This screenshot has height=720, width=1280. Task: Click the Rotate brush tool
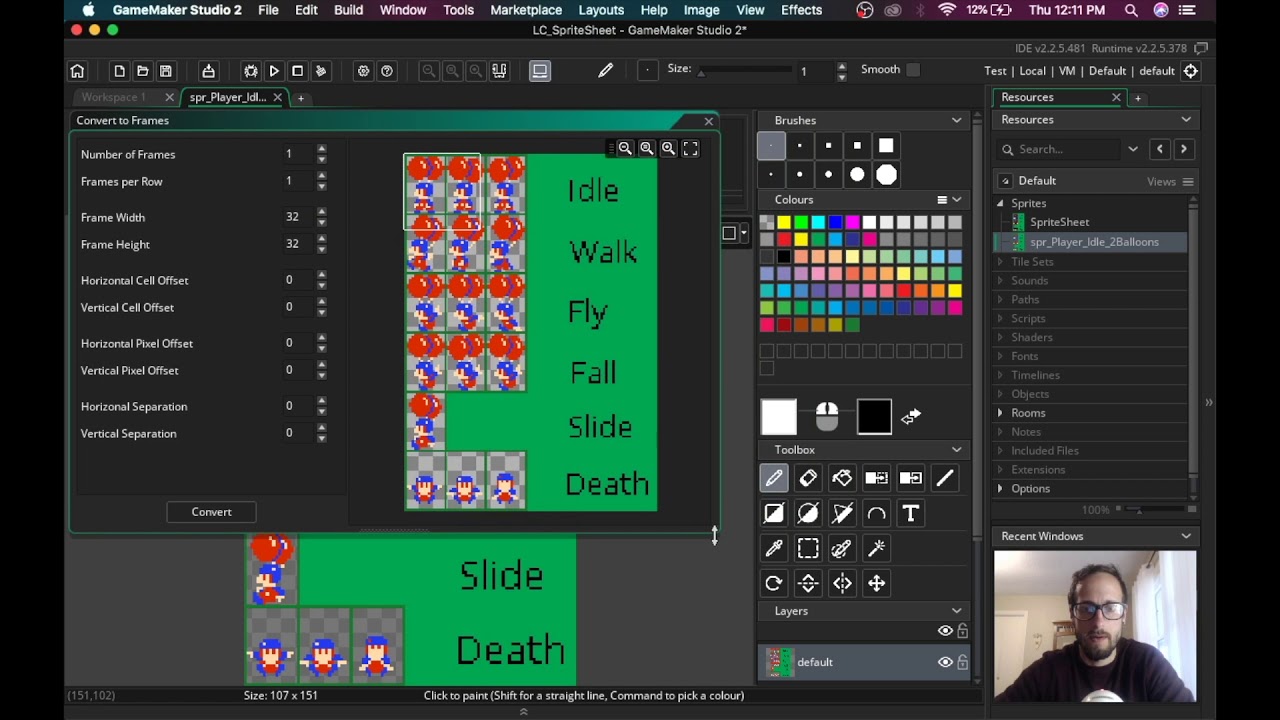pos(774,583)
